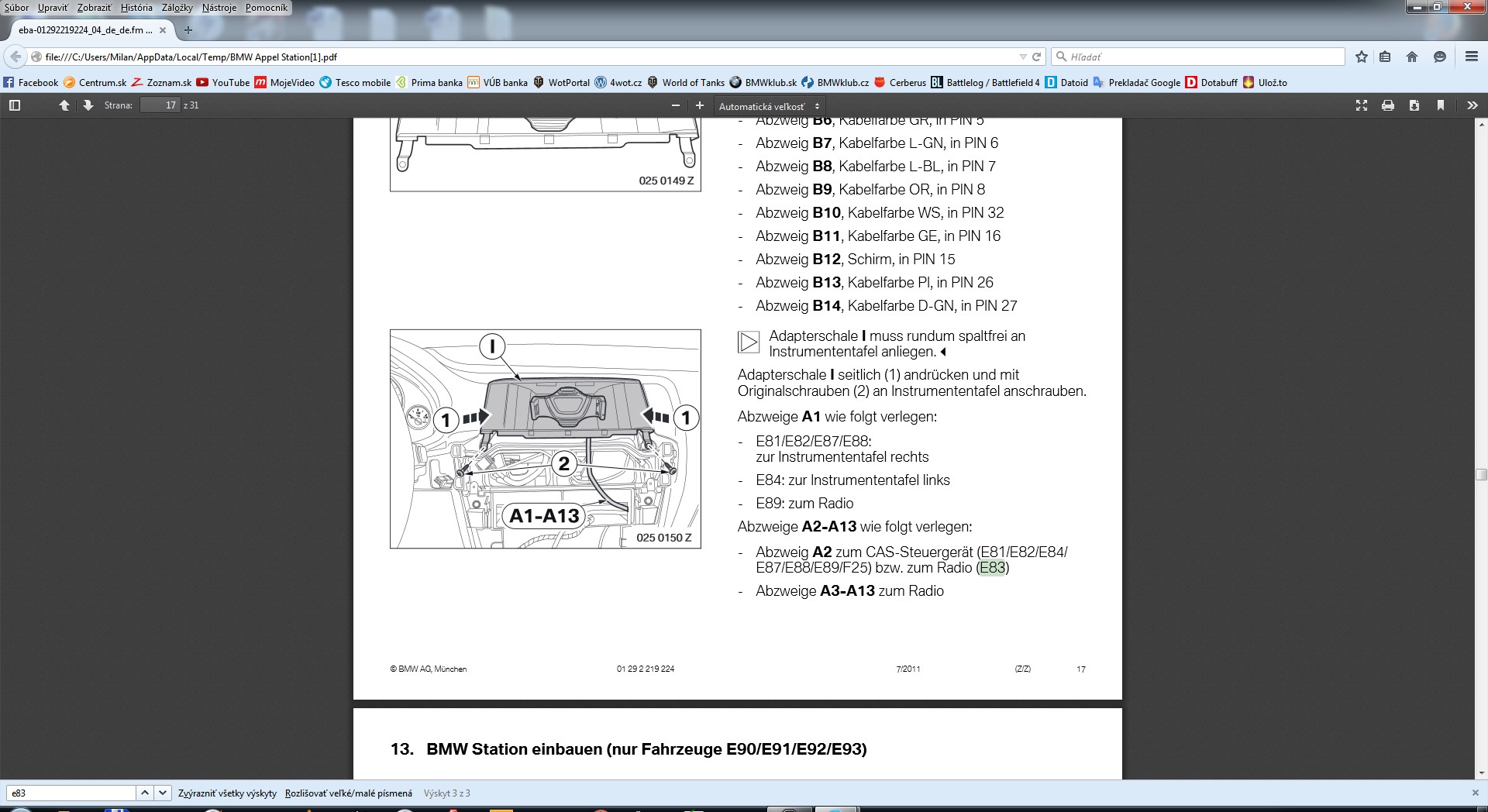Click the vertical scrollbar thumb

pos(1482,475)
